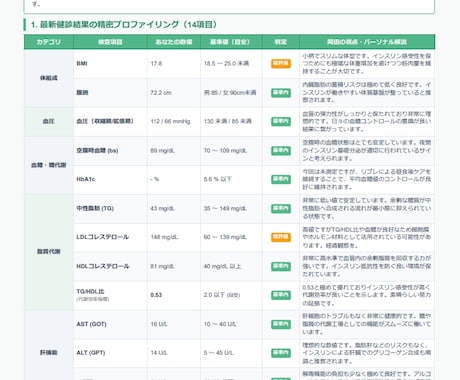Click the reference 40 mg/dL 以上
This screenshot has height=380, width=460.
[x=222, y=266]
